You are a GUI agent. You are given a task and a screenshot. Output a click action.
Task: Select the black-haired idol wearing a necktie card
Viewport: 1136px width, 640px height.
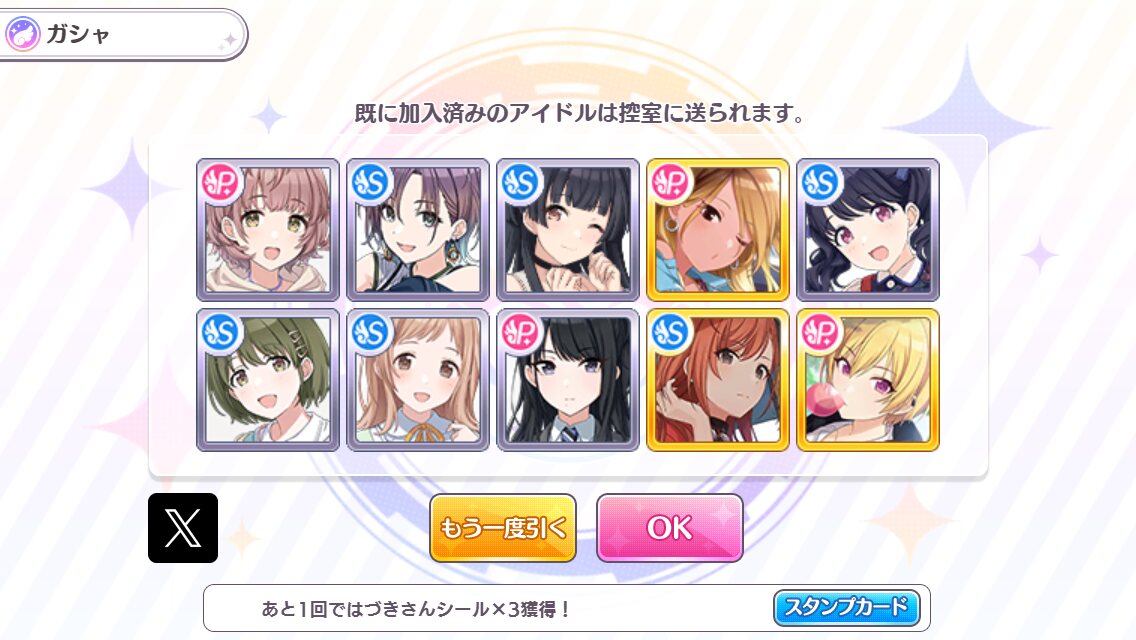568,380
